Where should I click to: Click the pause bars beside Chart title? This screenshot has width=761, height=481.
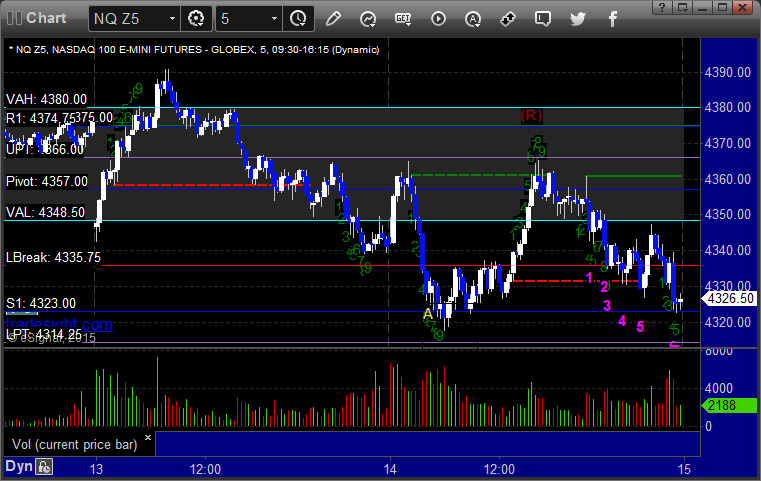pyautogui.click(x=14, y=18)
